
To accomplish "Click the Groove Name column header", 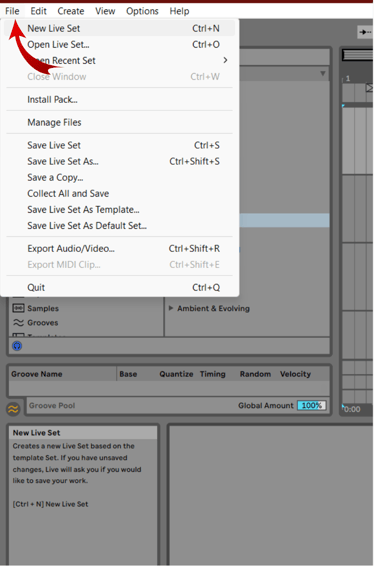I will point(36,374).
